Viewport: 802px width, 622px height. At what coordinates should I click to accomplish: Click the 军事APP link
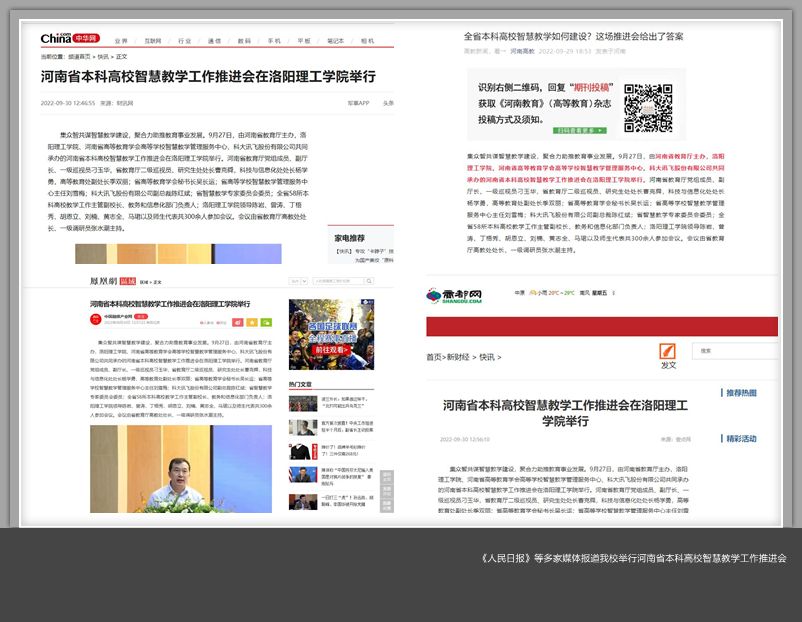coord(358,102)
